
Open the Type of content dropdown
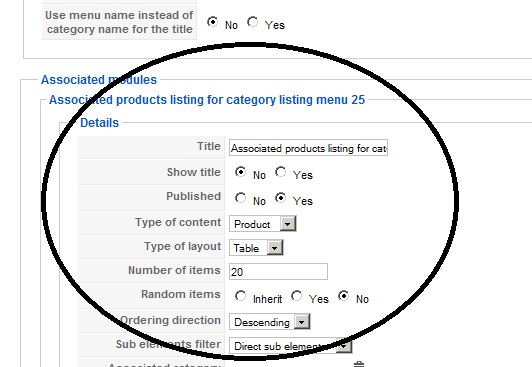pyautogui.click(x=263, y=224)
